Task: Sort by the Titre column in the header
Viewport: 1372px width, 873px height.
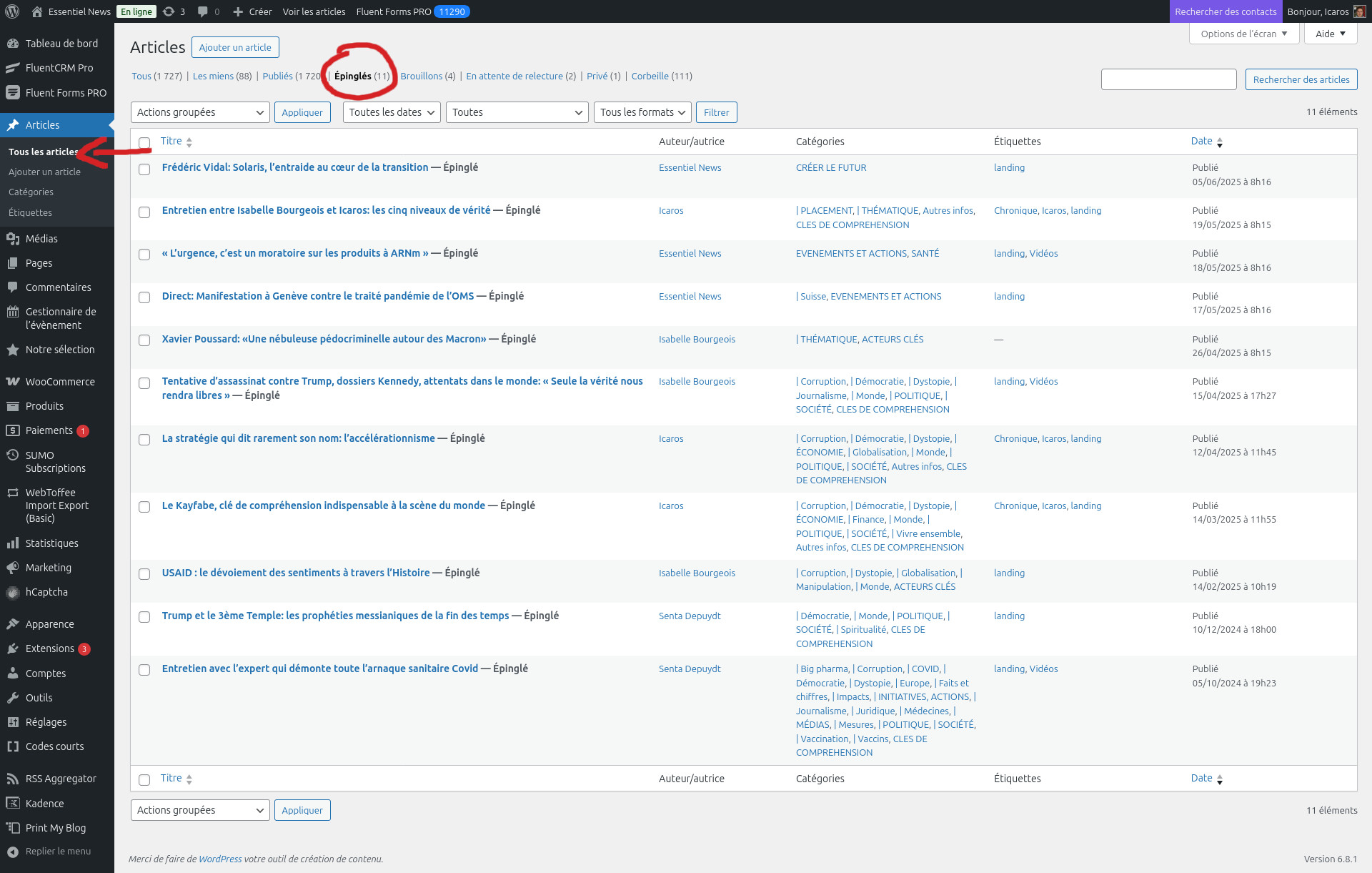Action: 177,142
